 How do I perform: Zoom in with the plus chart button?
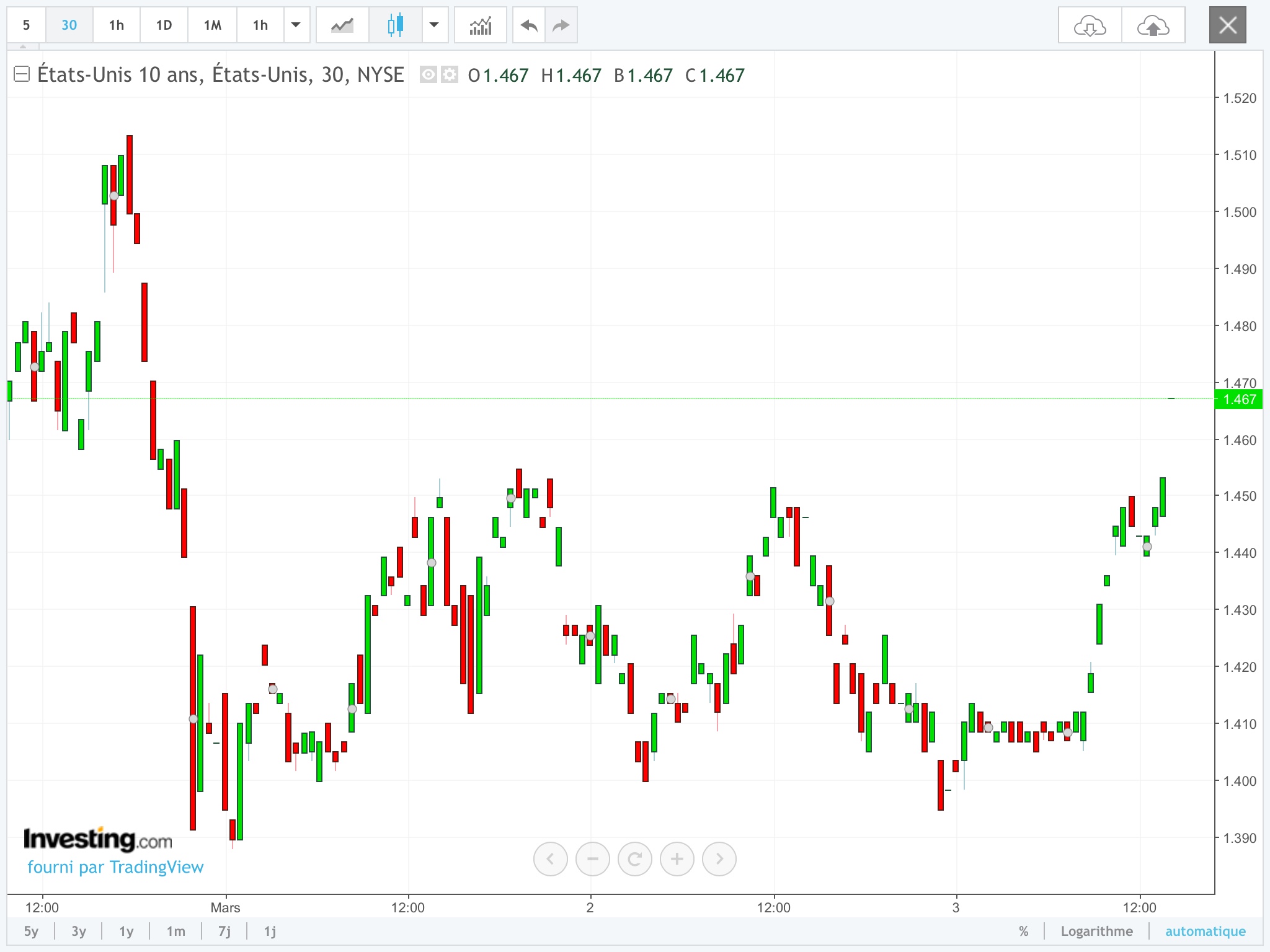click(x=677, y=859)
